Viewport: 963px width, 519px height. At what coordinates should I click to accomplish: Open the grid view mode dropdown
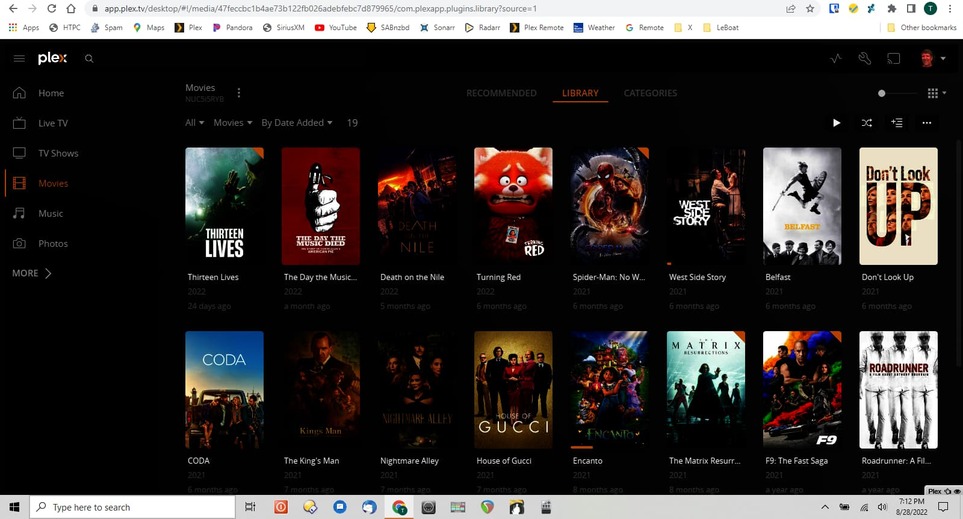[x=936, y=93]
